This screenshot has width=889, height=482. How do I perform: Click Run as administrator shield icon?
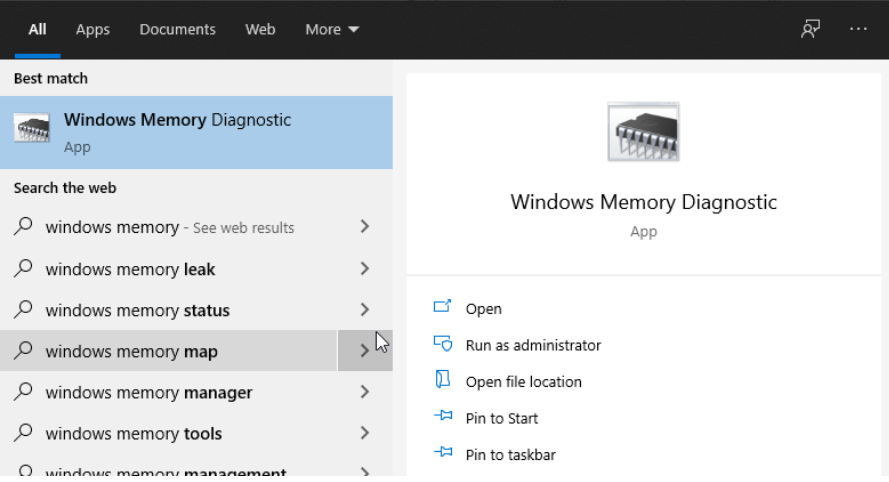[x=443, y=344]
